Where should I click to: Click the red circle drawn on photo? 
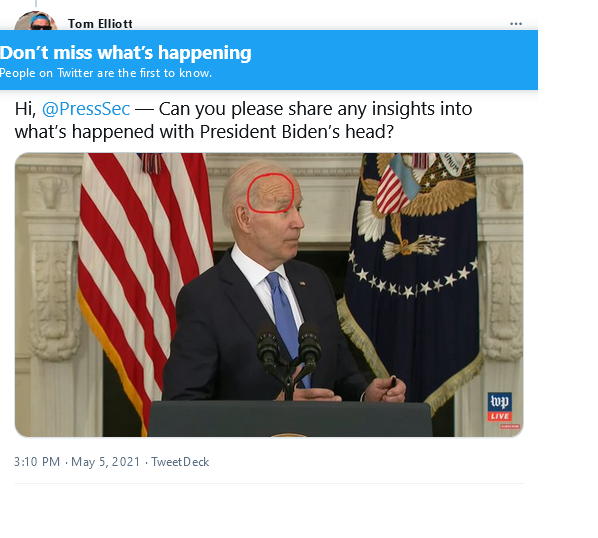270,193
